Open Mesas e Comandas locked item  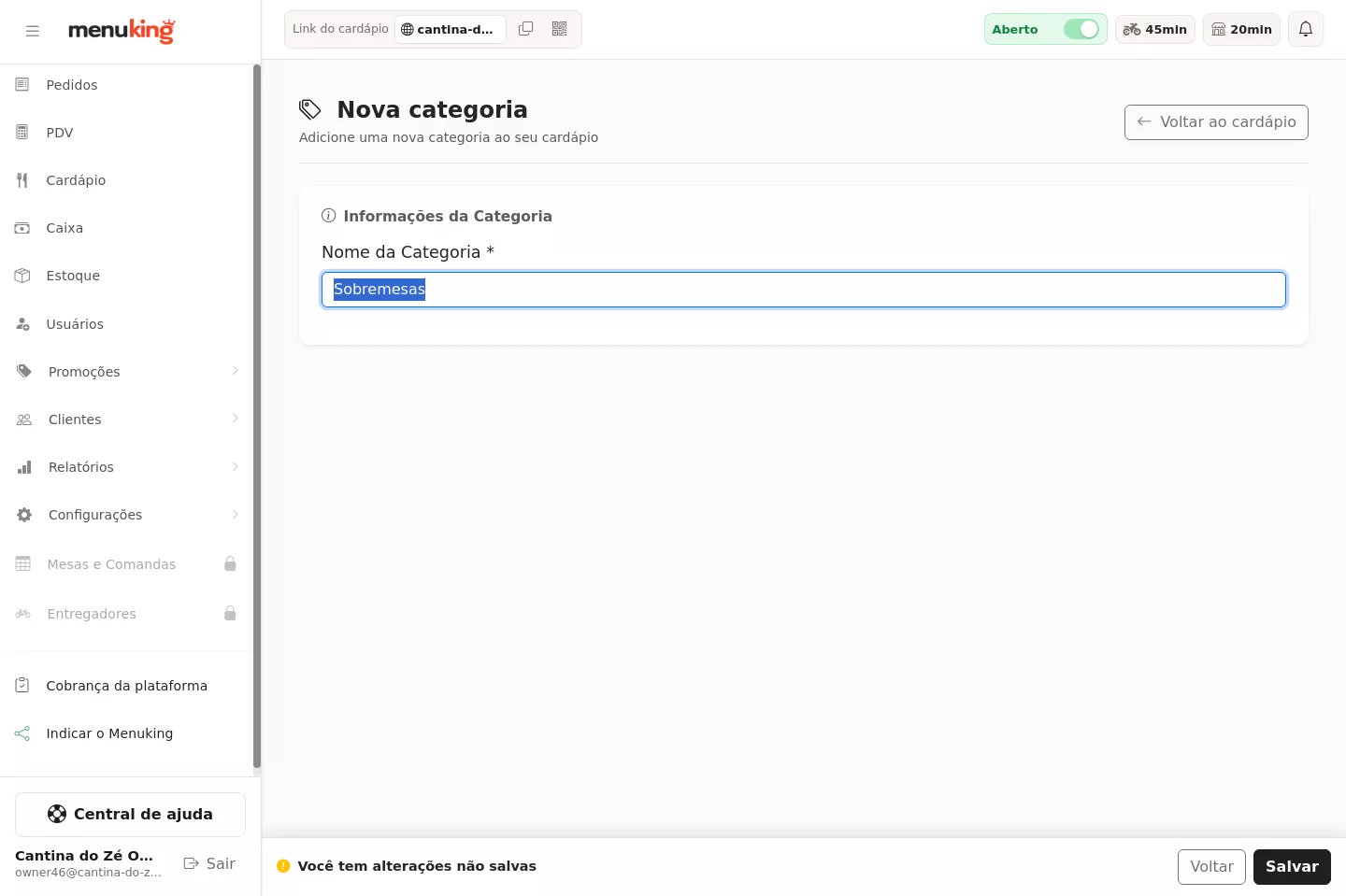point(126,564)
